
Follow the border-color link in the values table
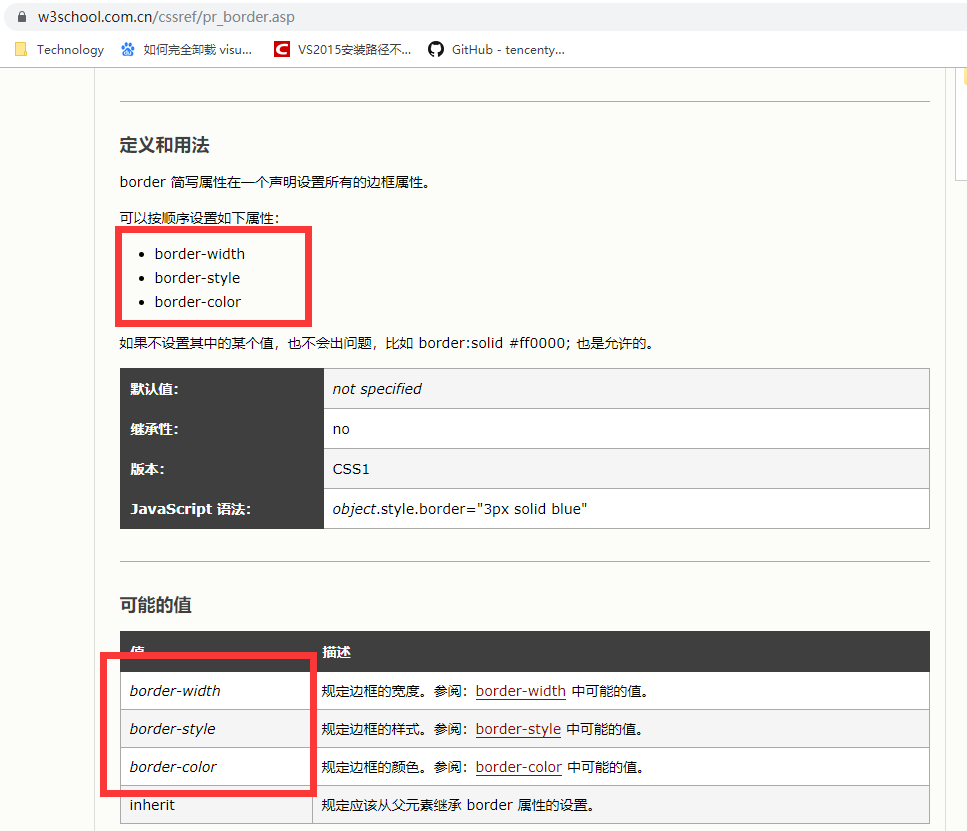tap(518, 767)
